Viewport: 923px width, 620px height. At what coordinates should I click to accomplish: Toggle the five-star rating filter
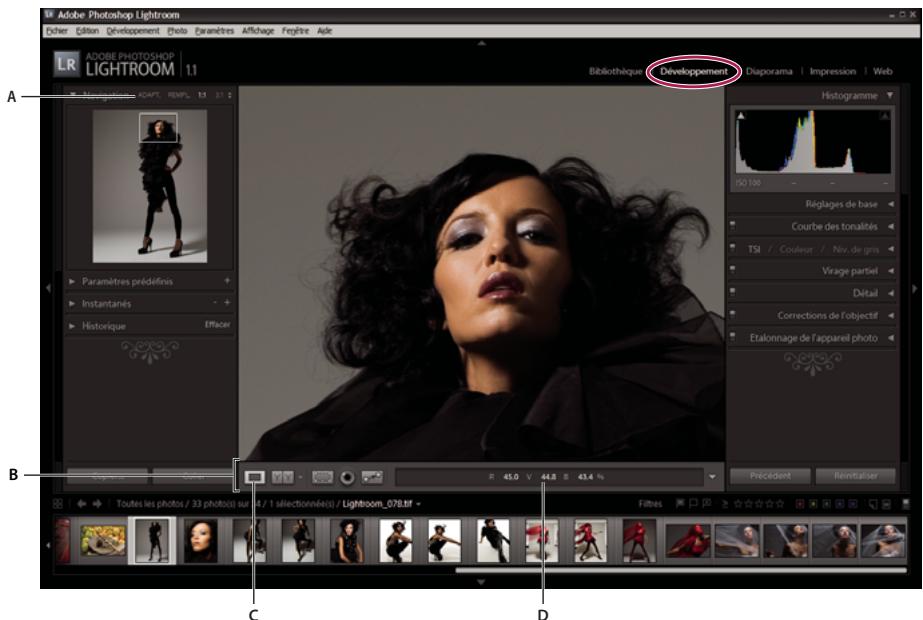click(x=780, y=506)
